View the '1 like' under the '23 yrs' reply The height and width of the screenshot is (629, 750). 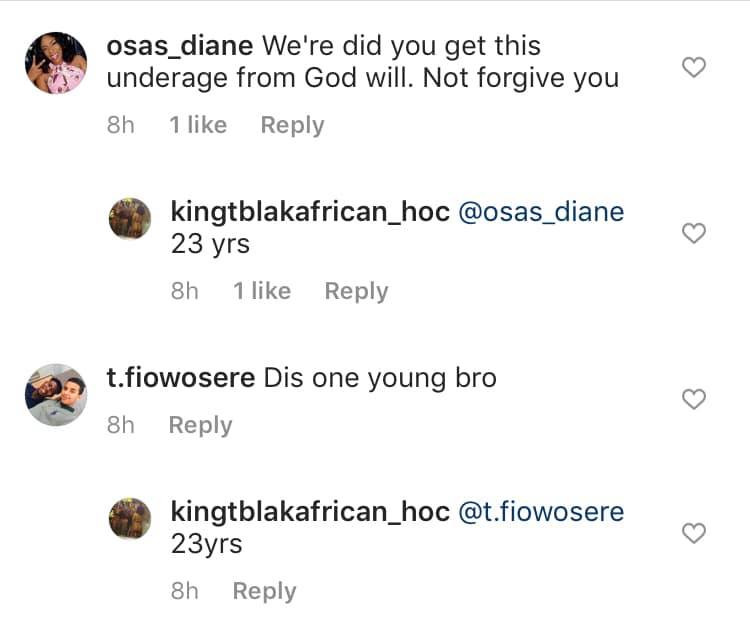point(262,291)
